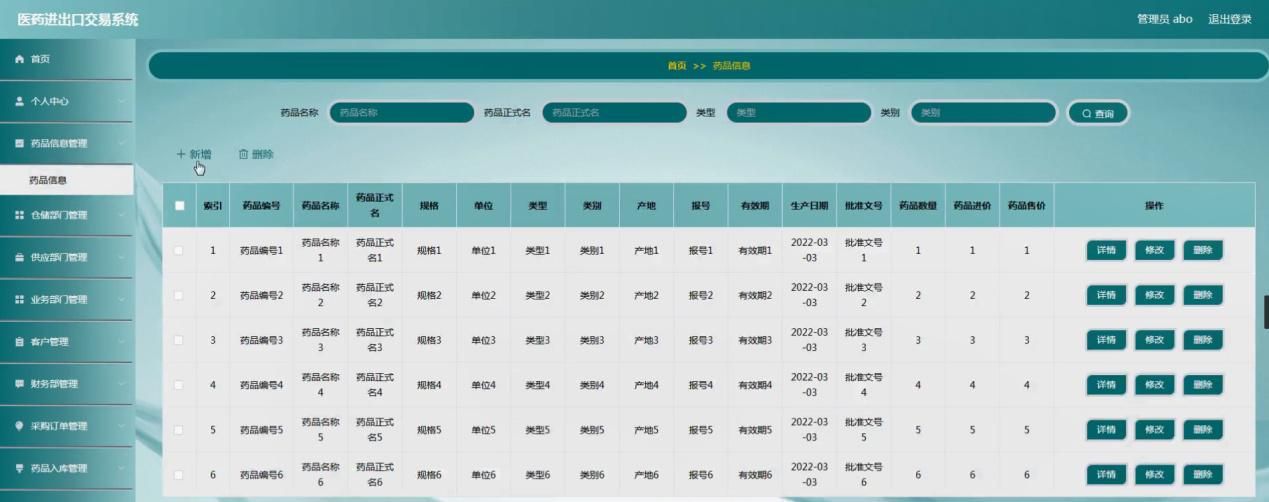This screenshot has height=502, width=1269.
Task: Click 删除 button in row 药品编号4
Action: [x=1202, y=385]
